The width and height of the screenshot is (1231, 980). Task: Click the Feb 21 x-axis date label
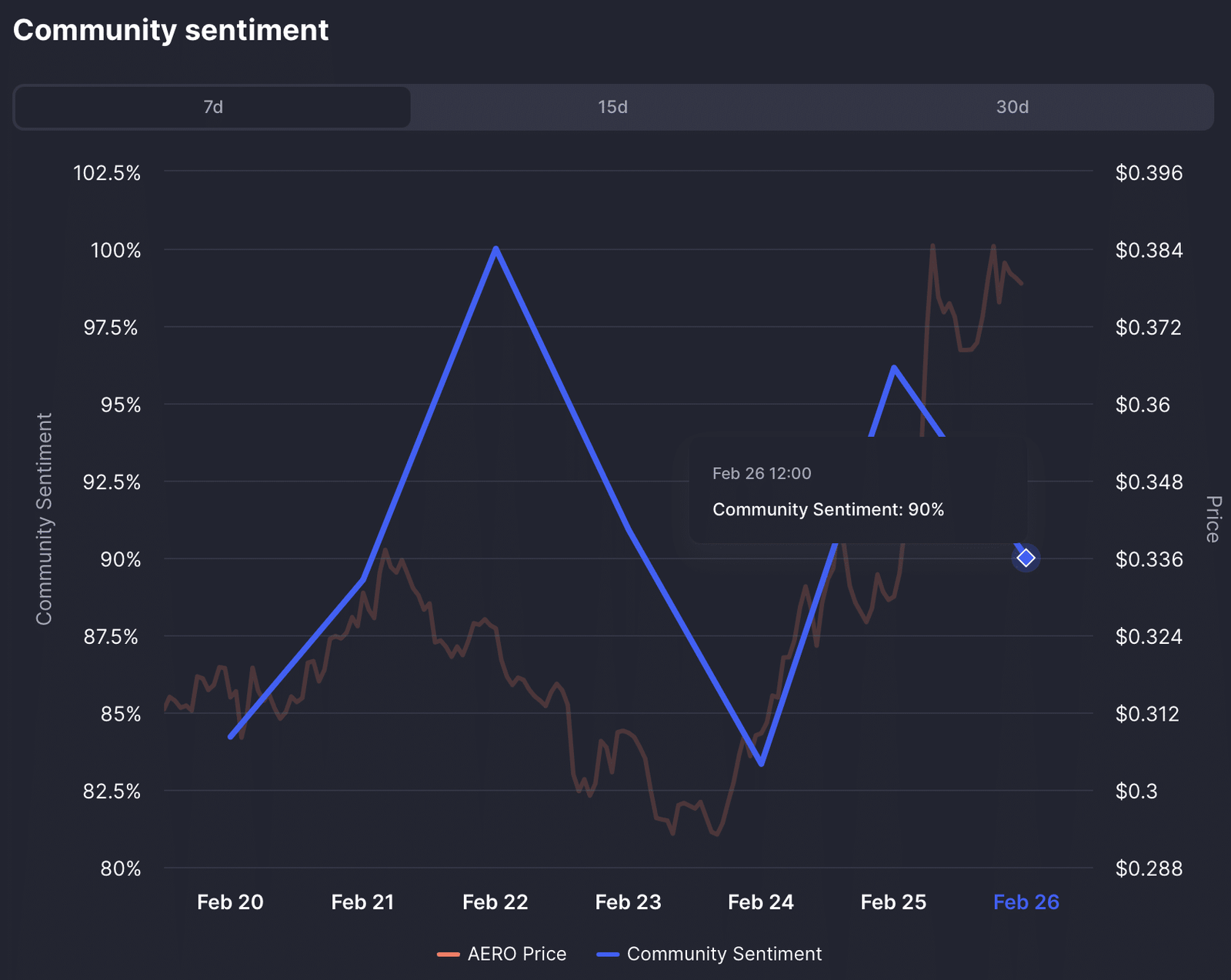[x=362, y=902]
